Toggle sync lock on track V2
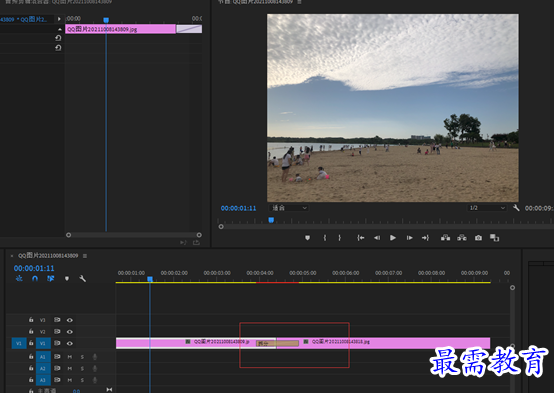The height and width of the screenshot is (393, 554). click(57, 332)
